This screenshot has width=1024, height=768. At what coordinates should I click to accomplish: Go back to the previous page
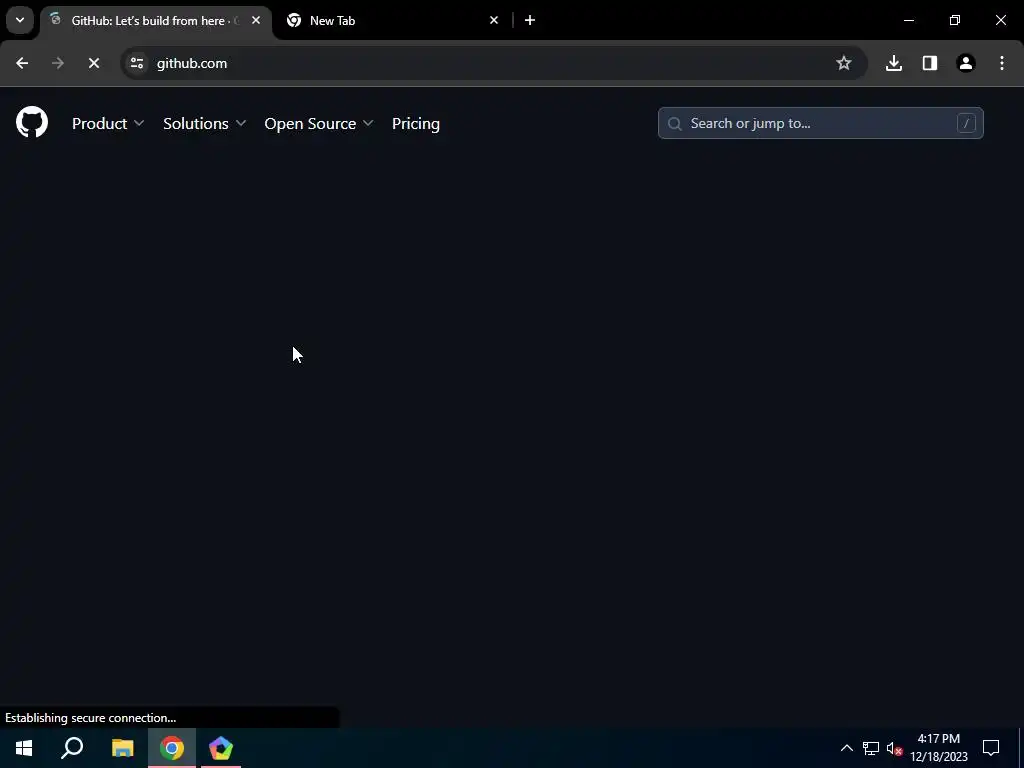point(22,63)
